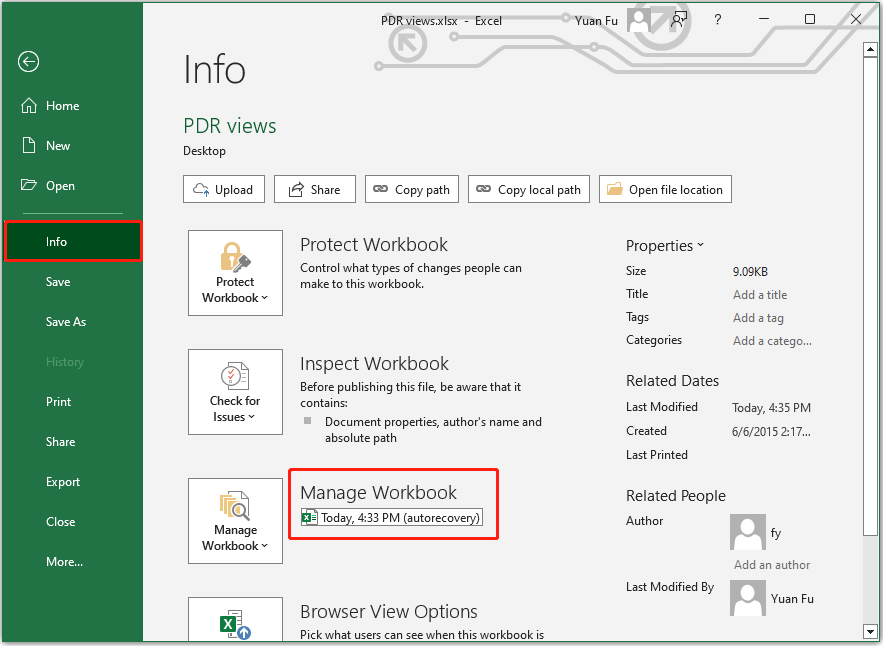The height and width of the screenshot is (646, 883).
Task: Click Add a category field
Action: pyautogui.click(x=772, y=341)
